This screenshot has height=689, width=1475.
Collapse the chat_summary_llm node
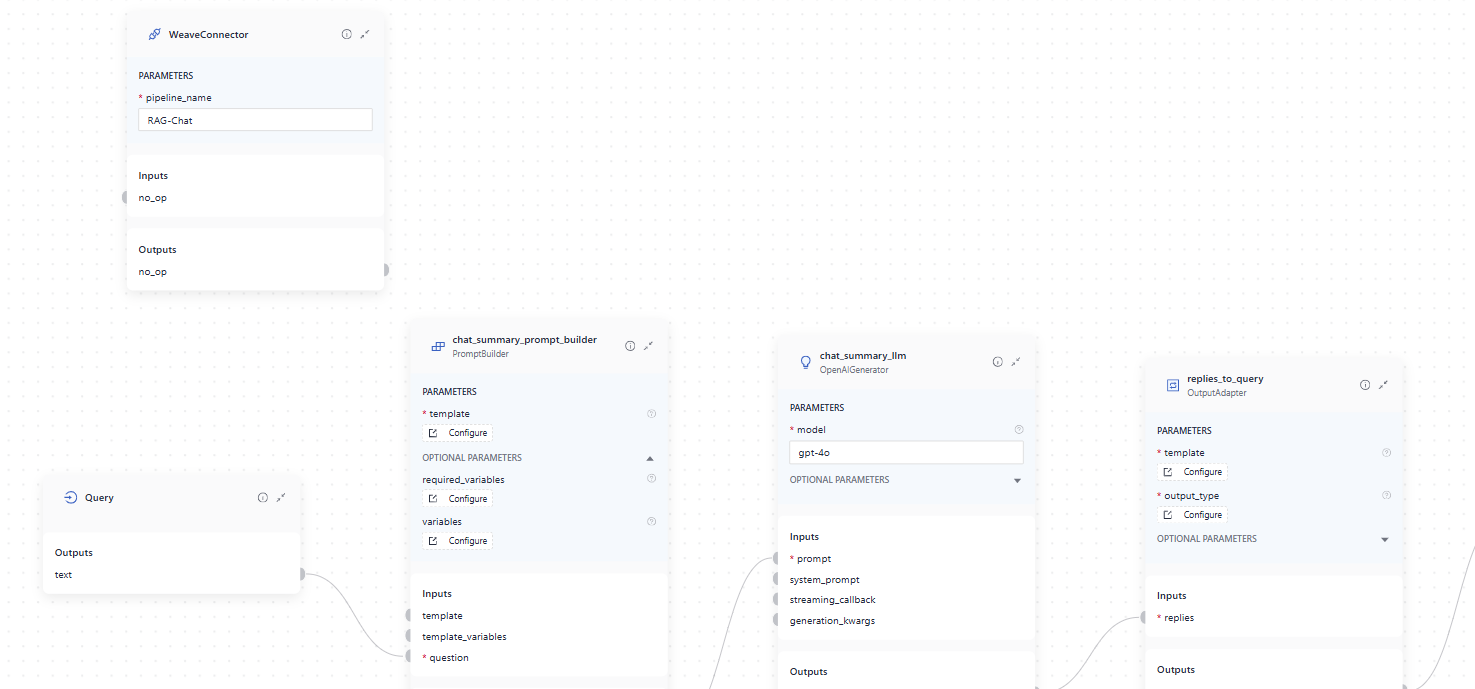(x=1015, y=362)
